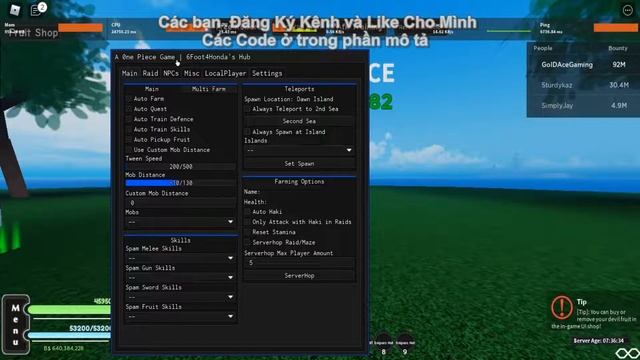Adjust the Tween Speed slider
The width and height of the screenshot is (640, 360).
point(180,167)
